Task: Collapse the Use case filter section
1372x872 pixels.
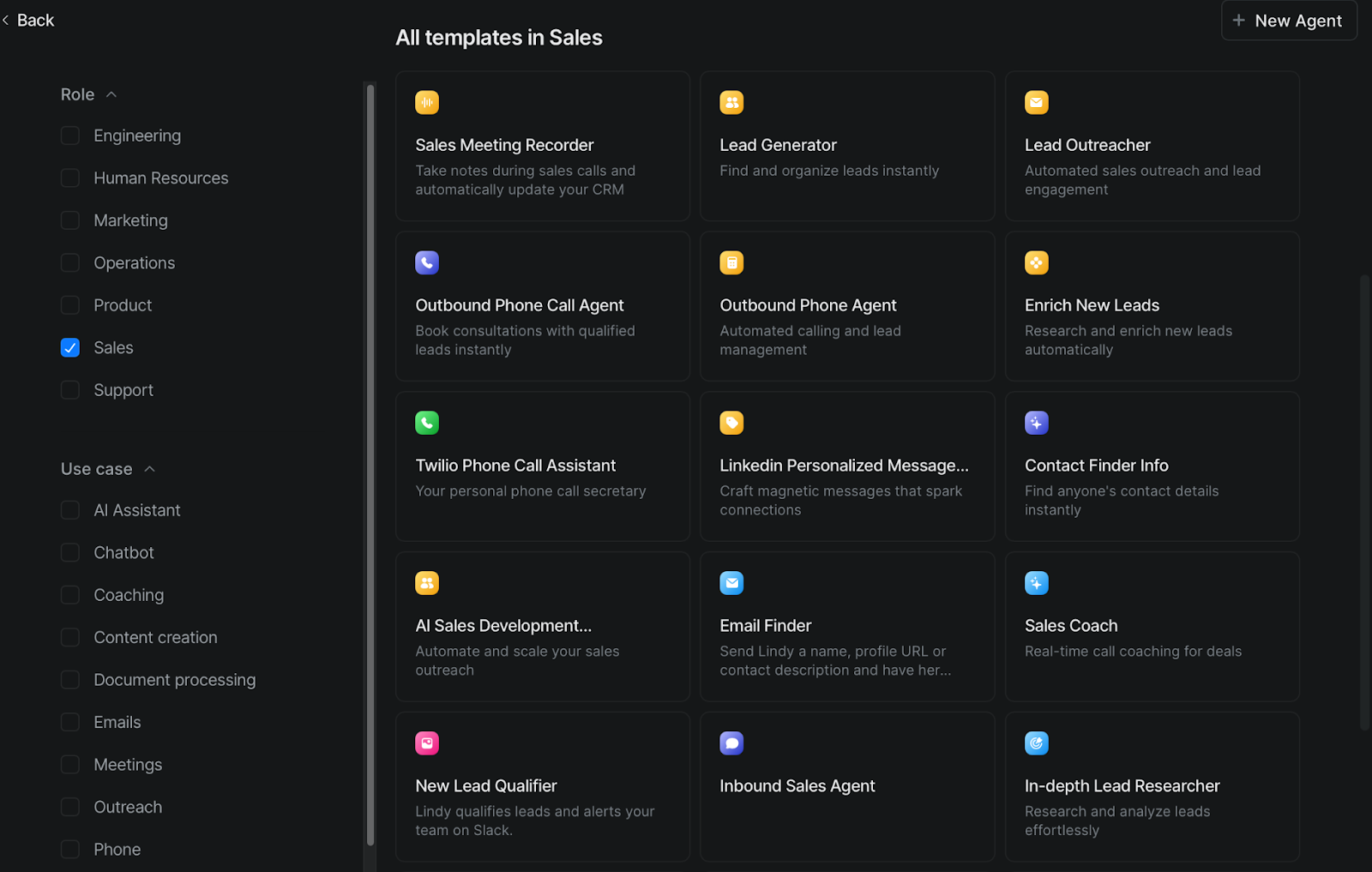Action: pos(149,469)
